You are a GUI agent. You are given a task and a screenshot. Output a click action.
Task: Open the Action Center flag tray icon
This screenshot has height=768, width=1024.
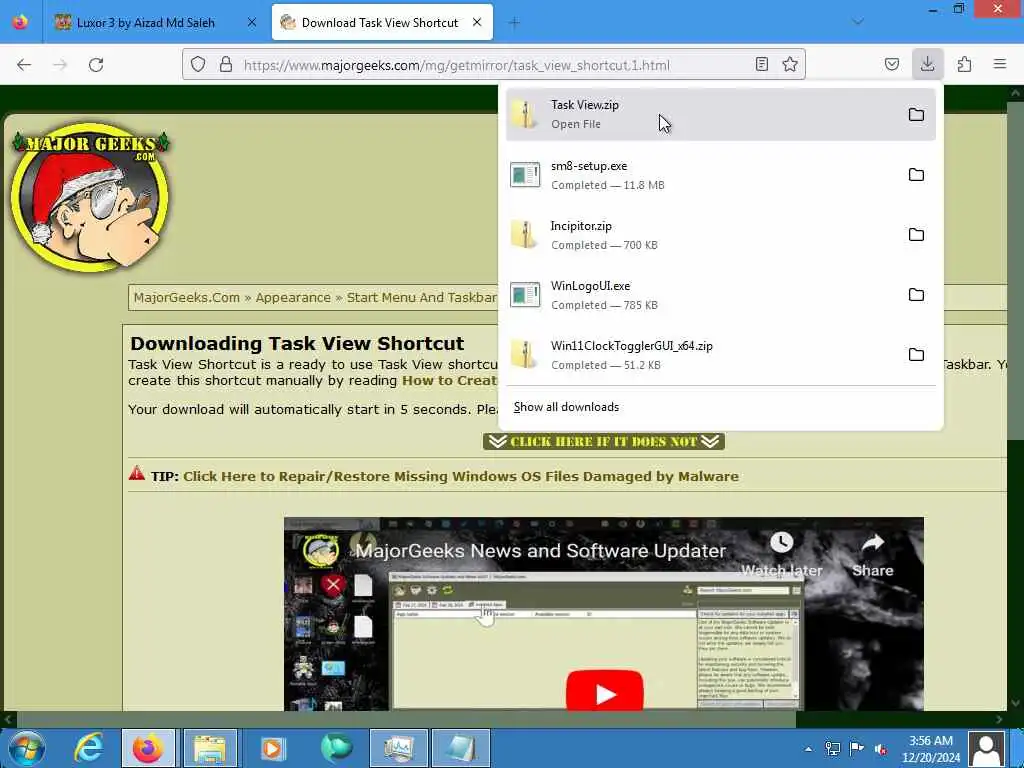(857, 749)
